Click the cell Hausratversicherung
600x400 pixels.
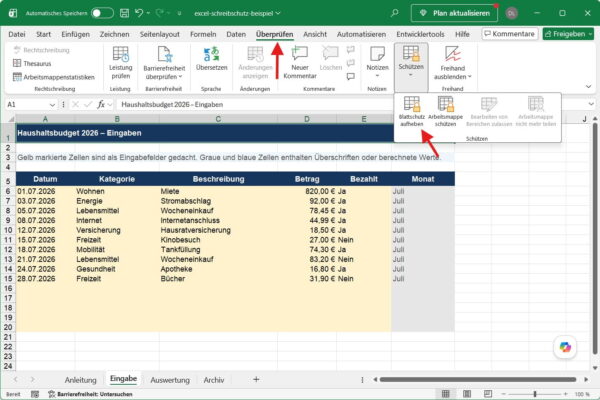click(x=218, y=230)
